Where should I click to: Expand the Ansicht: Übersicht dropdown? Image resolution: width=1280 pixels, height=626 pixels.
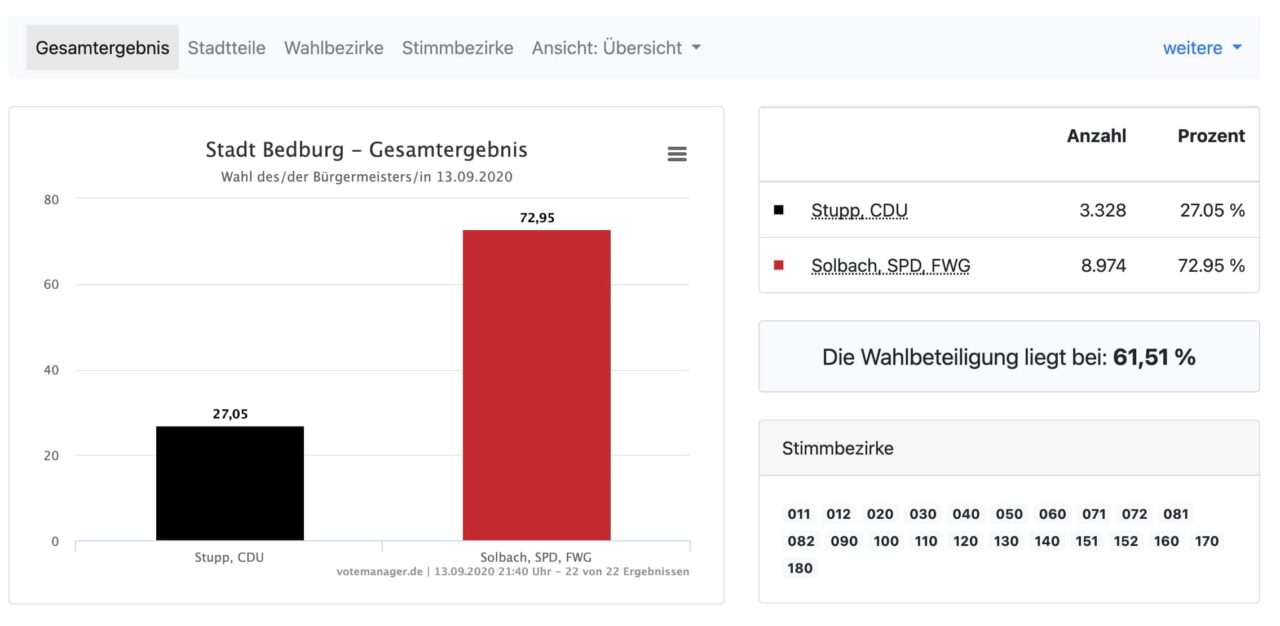(x=617, y=48)
